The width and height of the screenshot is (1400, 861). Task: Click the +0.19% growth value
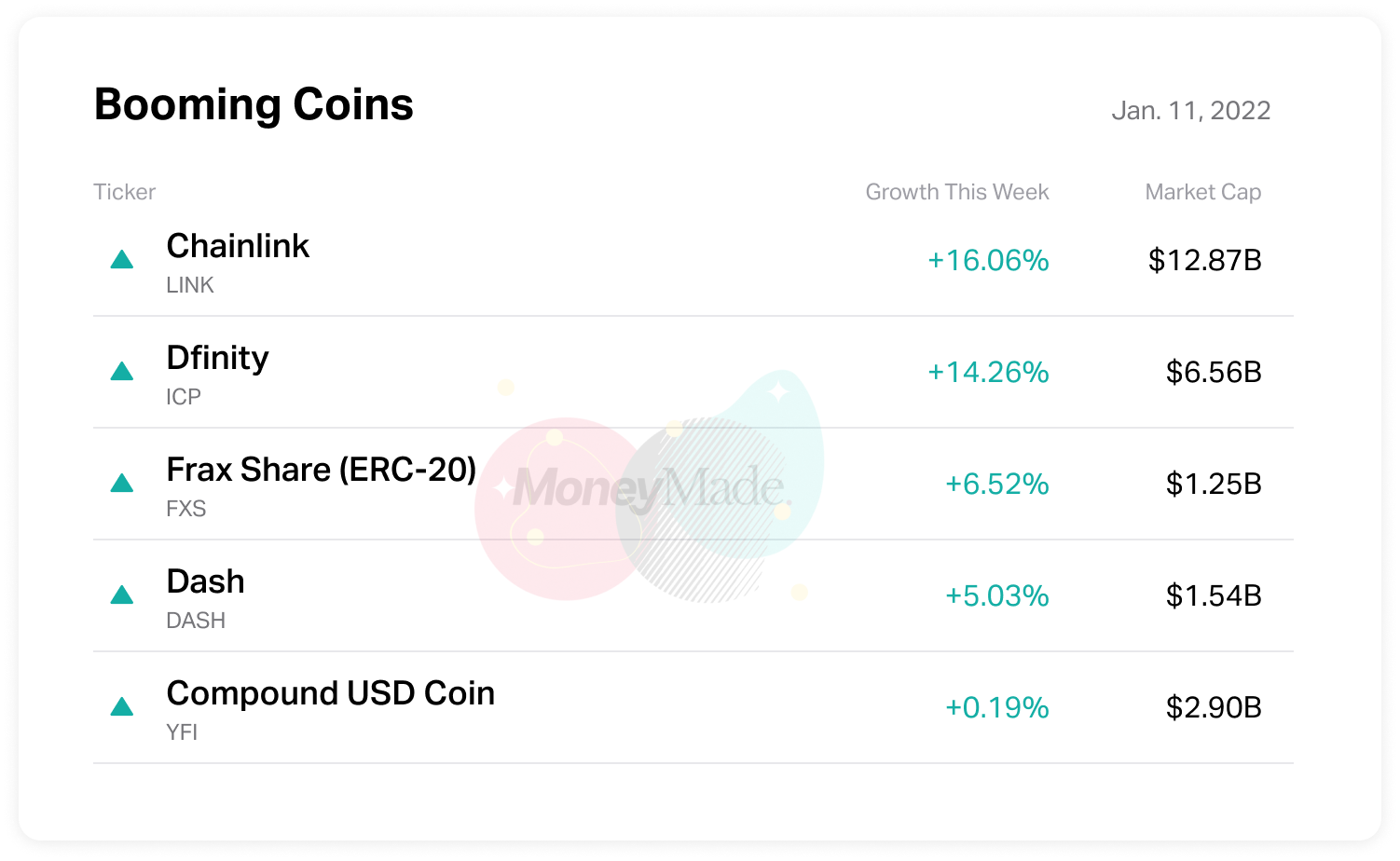[996, 707]
